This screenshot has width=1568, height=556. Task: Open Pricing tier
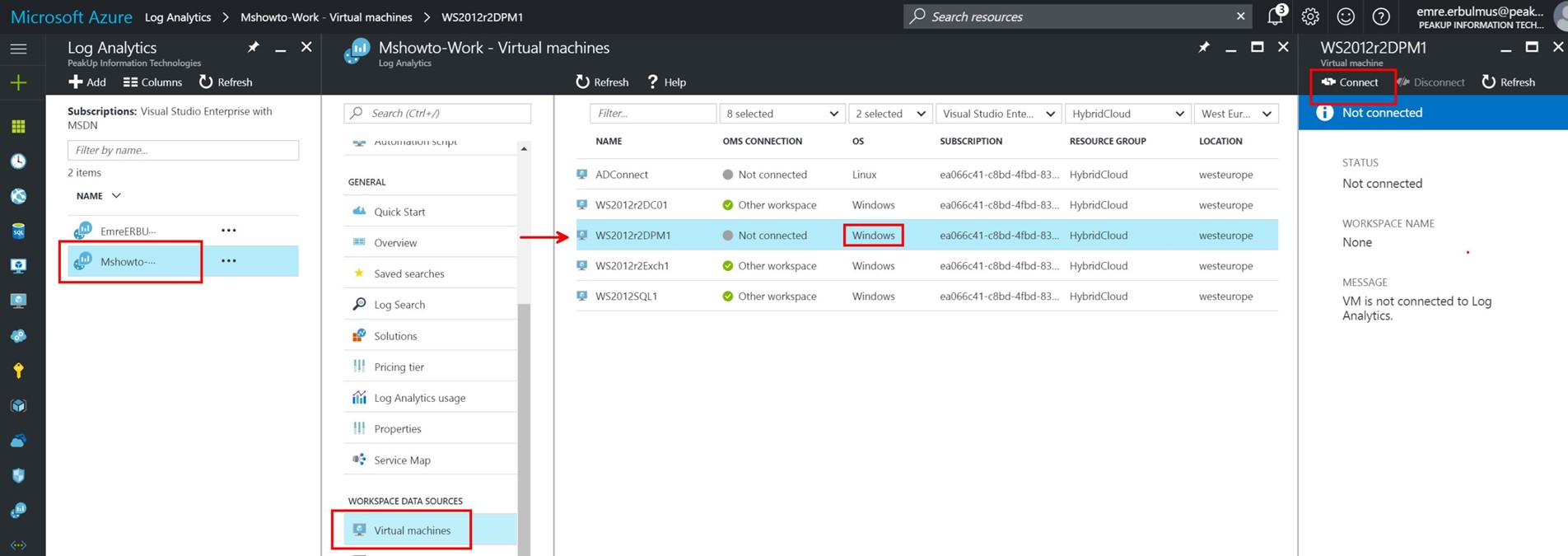pos(430,367)
